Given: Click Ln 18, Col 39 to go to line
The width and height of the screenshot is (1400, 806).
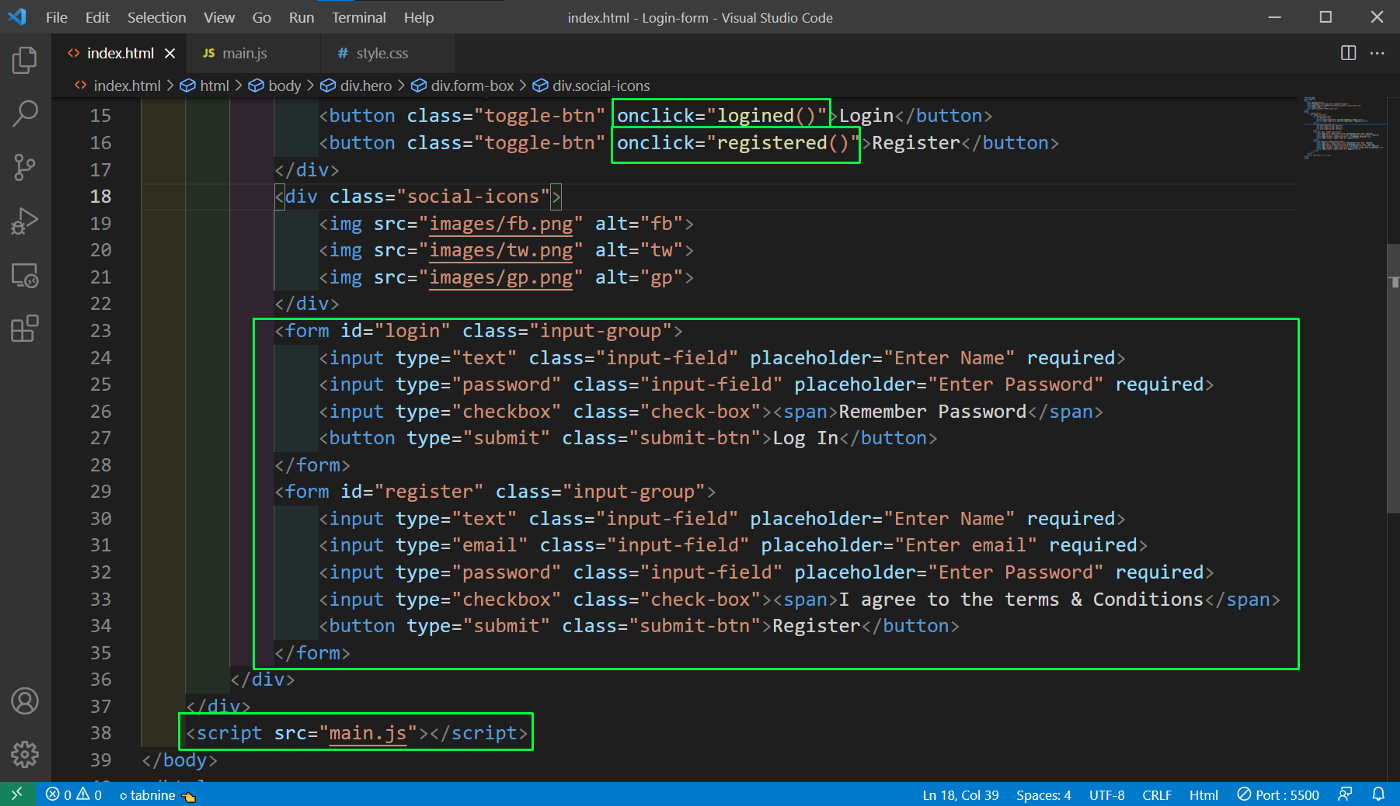Looking at the screenshot, I should (961, 795).
